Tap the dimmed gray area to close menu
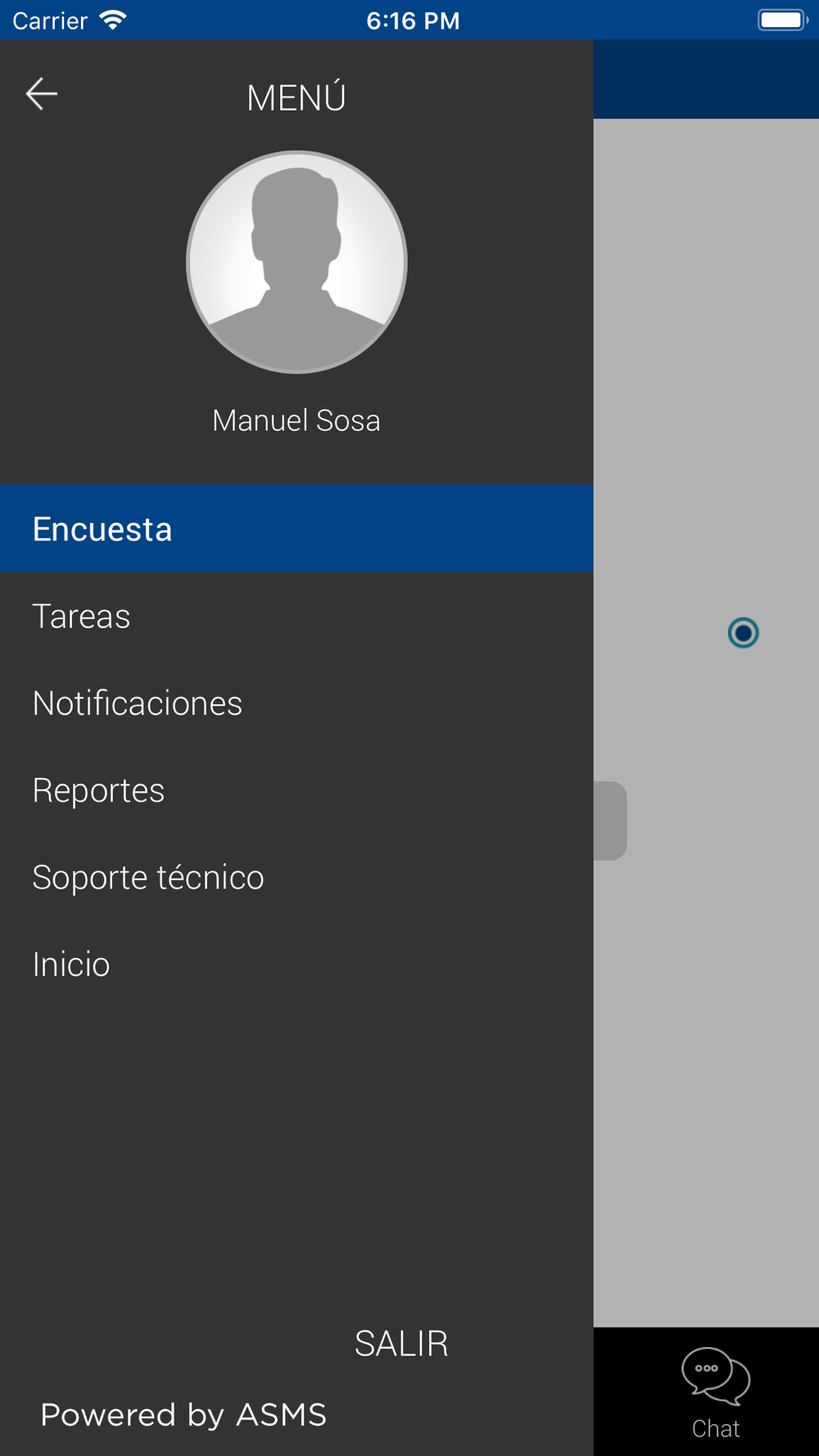This screenshot has height=1456, width=819. click(x=706, y=1065)
